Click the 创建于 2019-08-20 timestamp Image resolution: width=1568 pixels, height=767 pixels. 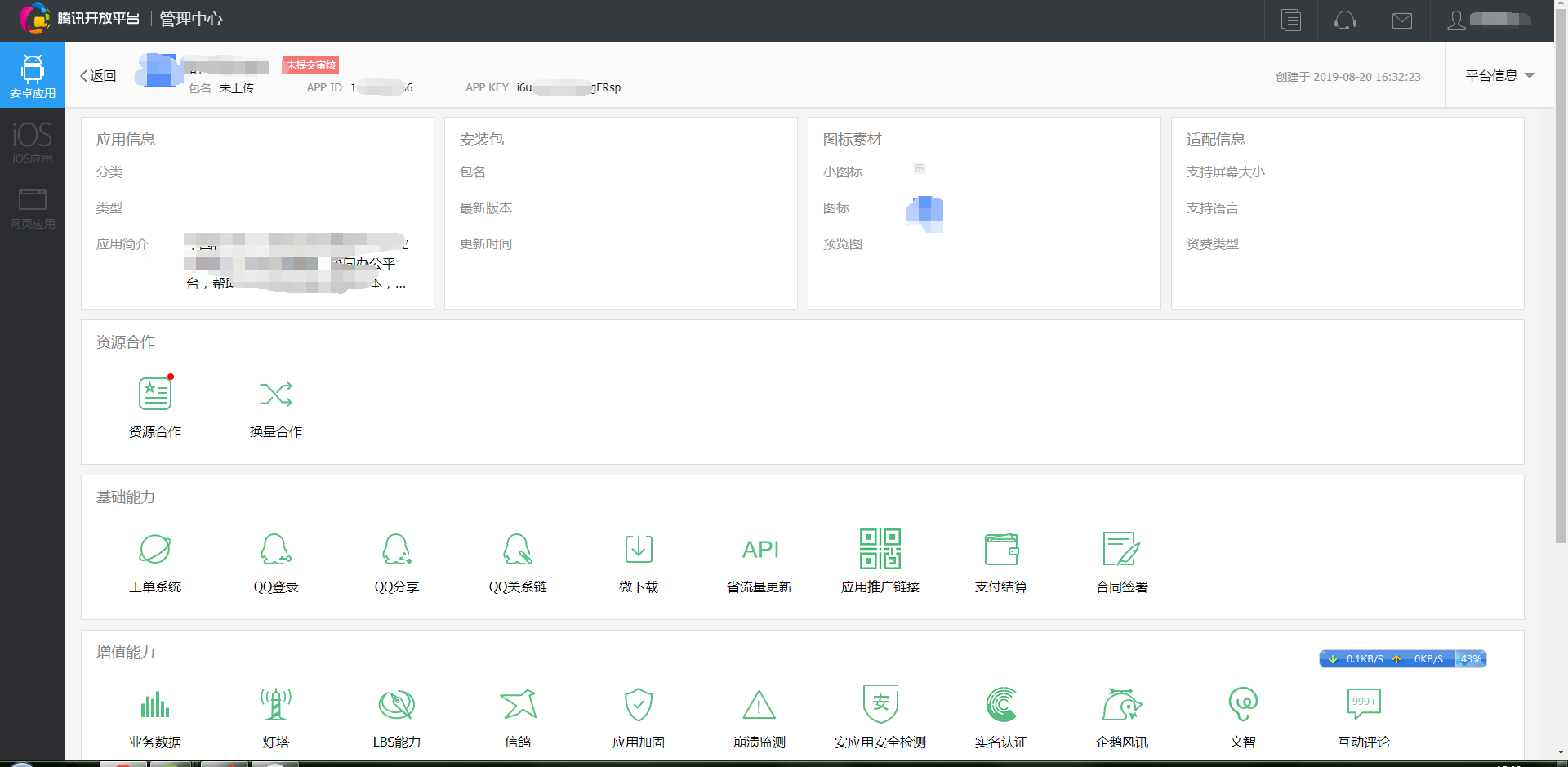coord(1348,77)
